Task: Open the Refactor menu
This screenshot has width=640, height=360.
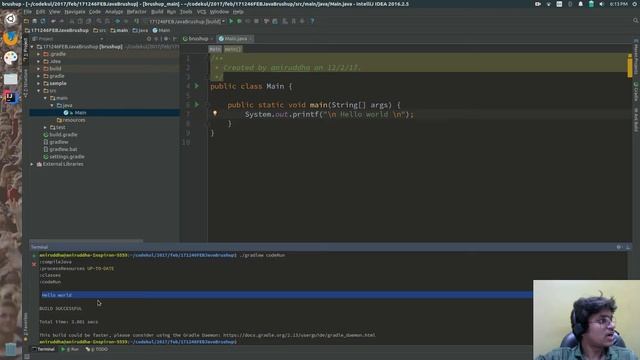Action: pos(136,12)
